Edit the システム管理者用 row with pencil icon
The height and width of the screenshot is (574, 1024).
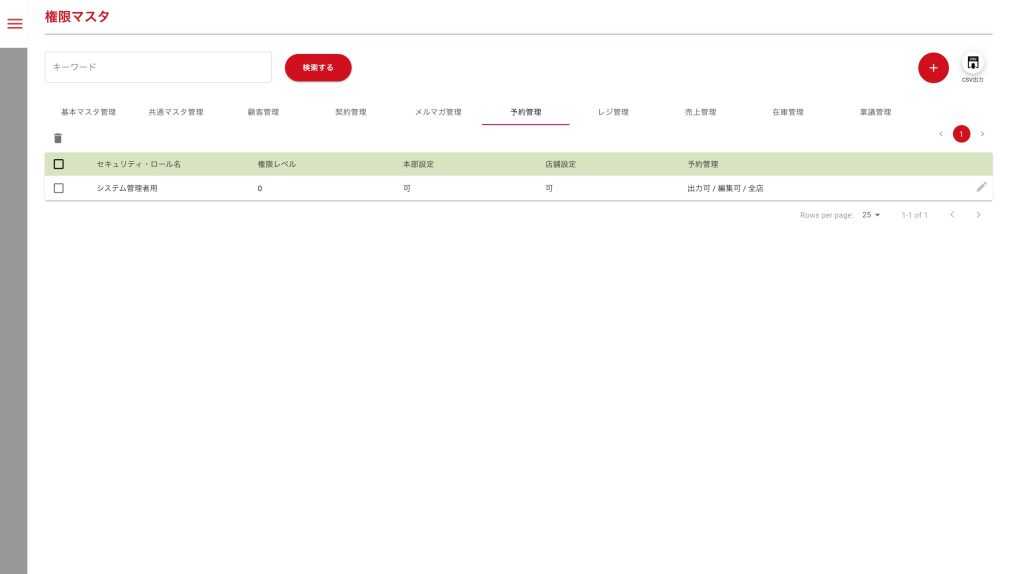point(981,187)
